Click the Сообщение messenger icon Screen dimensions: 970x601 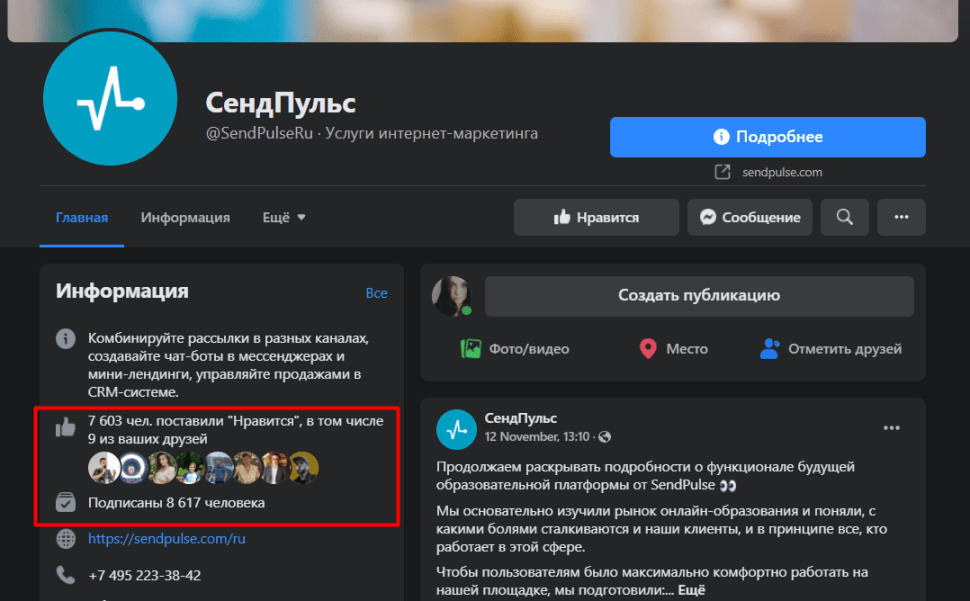pyautogui.click(x=708, y=217)
